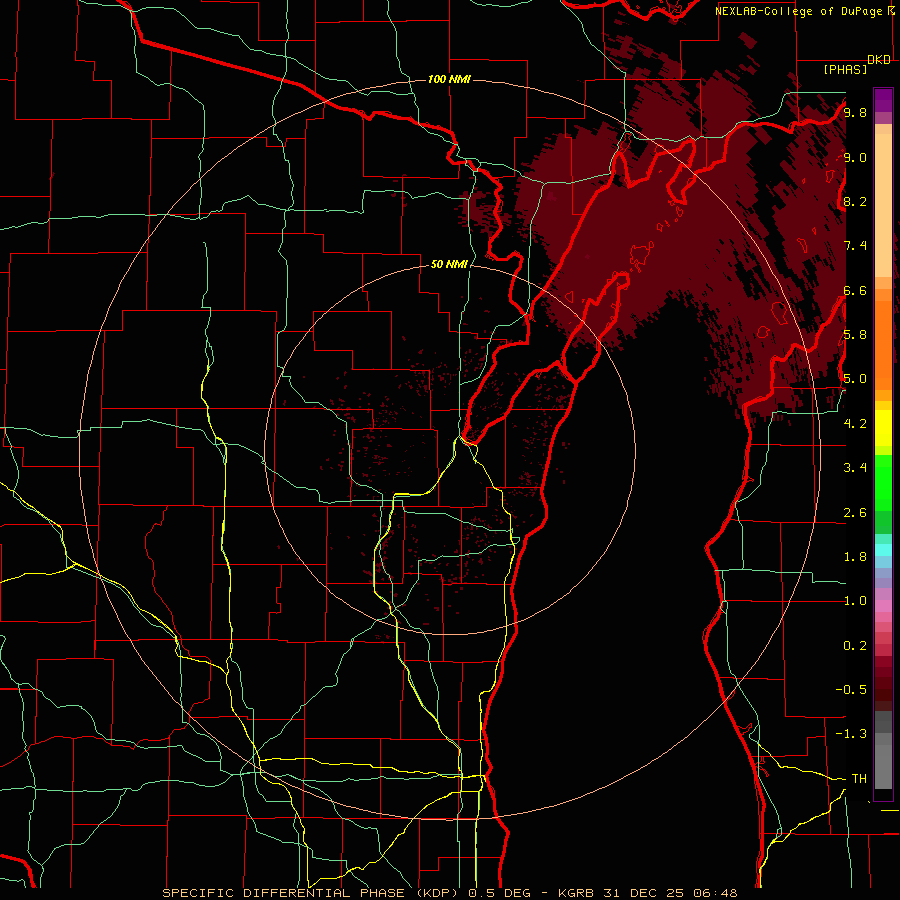Select the 3.4 value on color scale
Image resolution: width=900 pixels, height=900 pixels.
855,468
